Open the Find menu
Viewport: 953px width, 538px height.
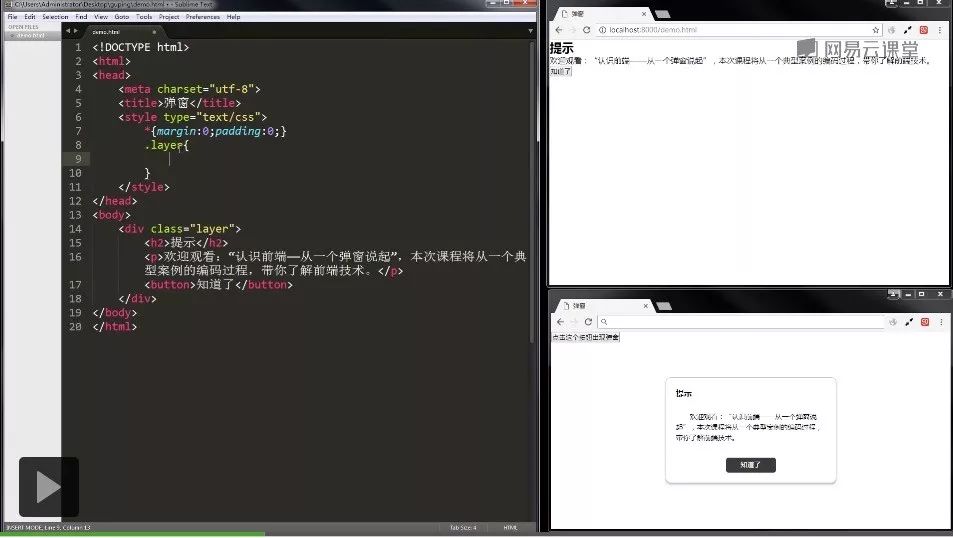(x=81, y=17)
